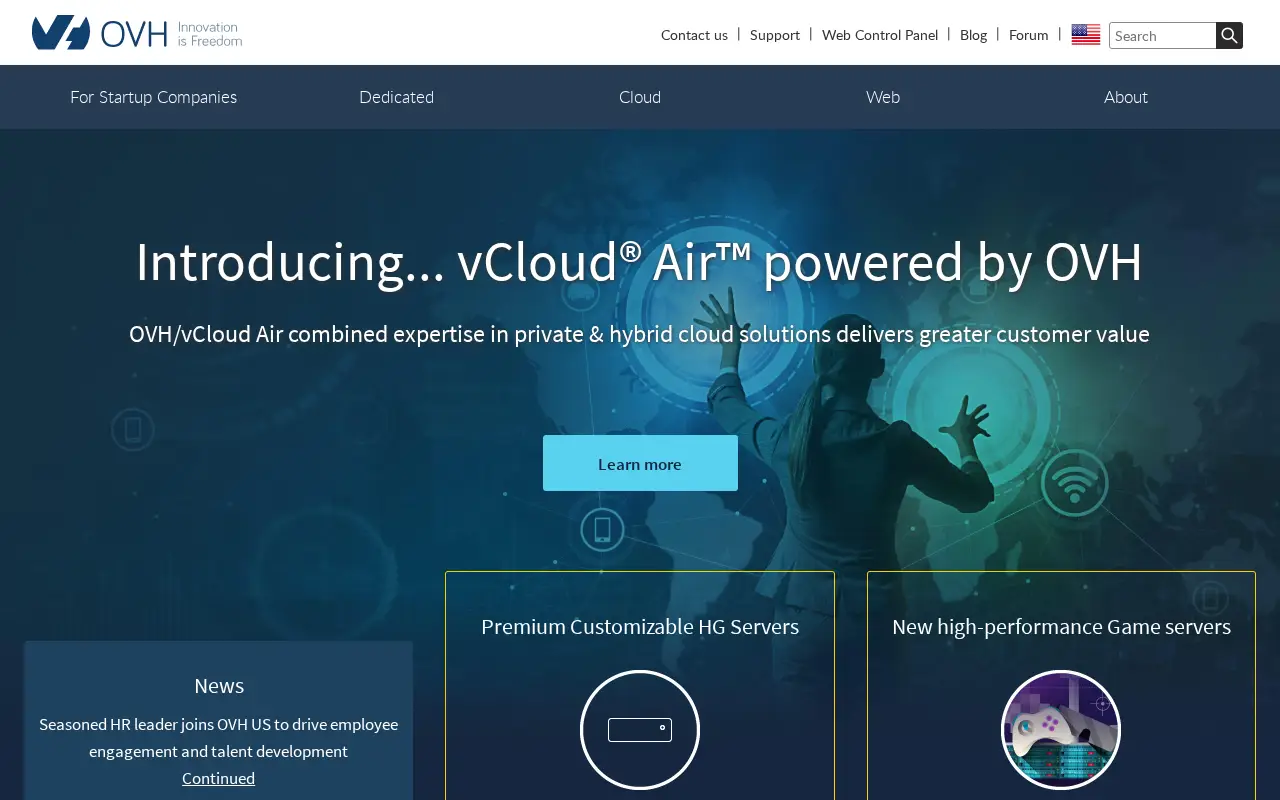Open the About menu
Screen dimensions: 1280x800
click(1126, 97)
